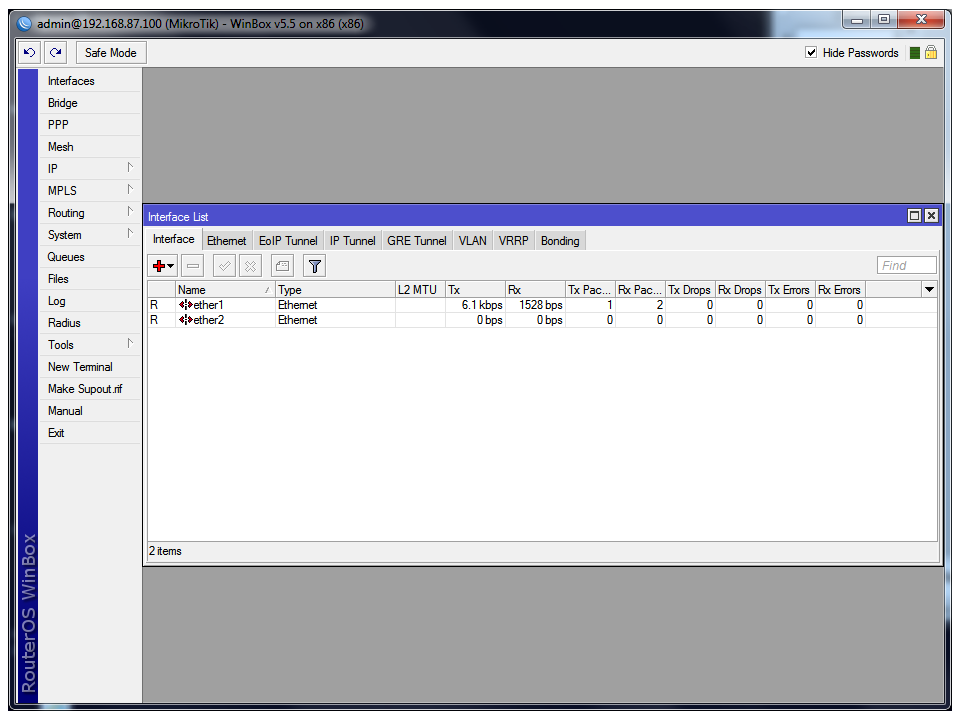Image resolution: width=960 pixels, height=720 pixels.
Task: Open the column selector dropdown arrow
Action: (x=929, y=290)
